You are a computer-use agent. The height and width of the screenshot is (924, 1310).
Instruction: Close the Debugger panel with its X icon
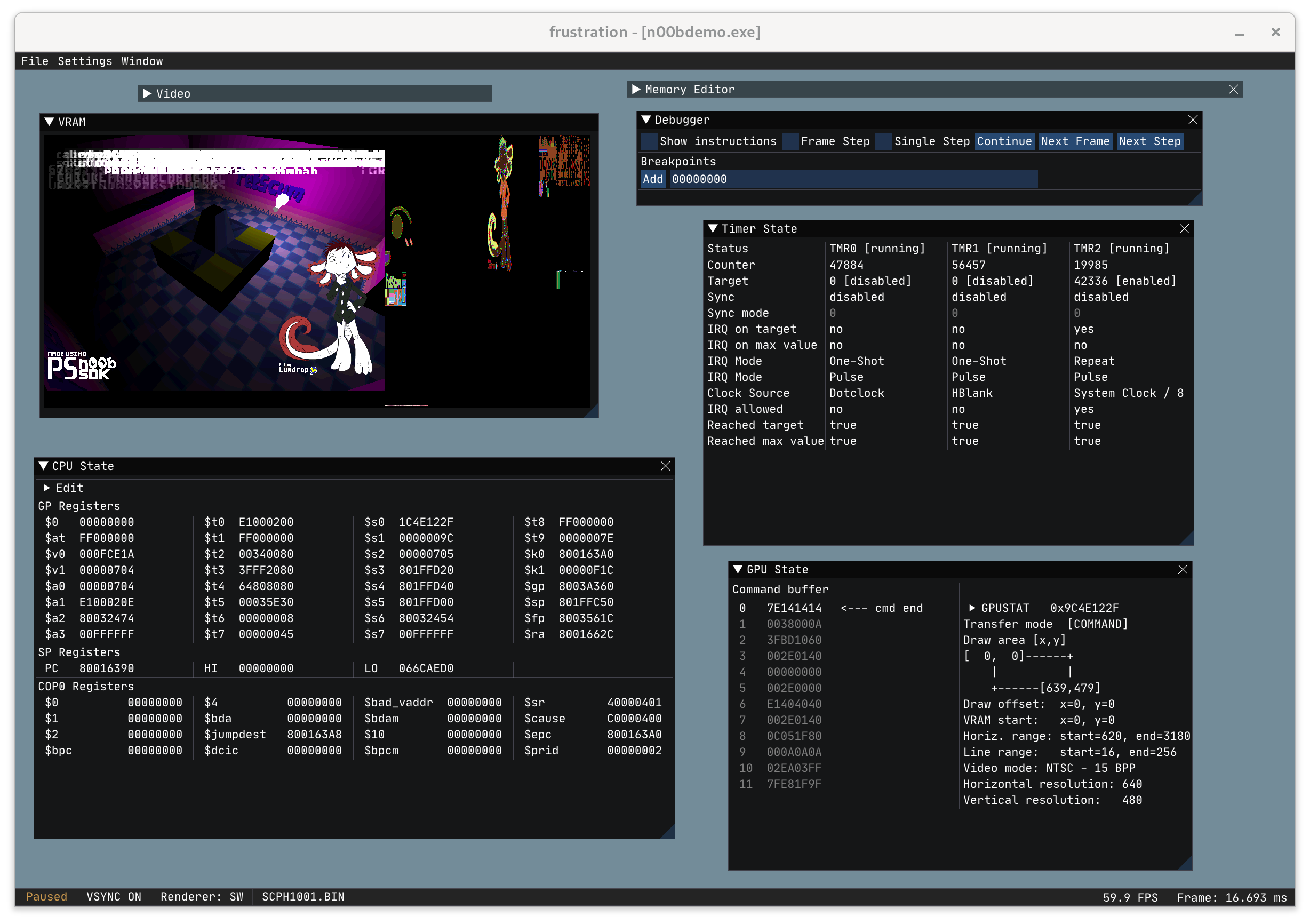coord(1193,120)
